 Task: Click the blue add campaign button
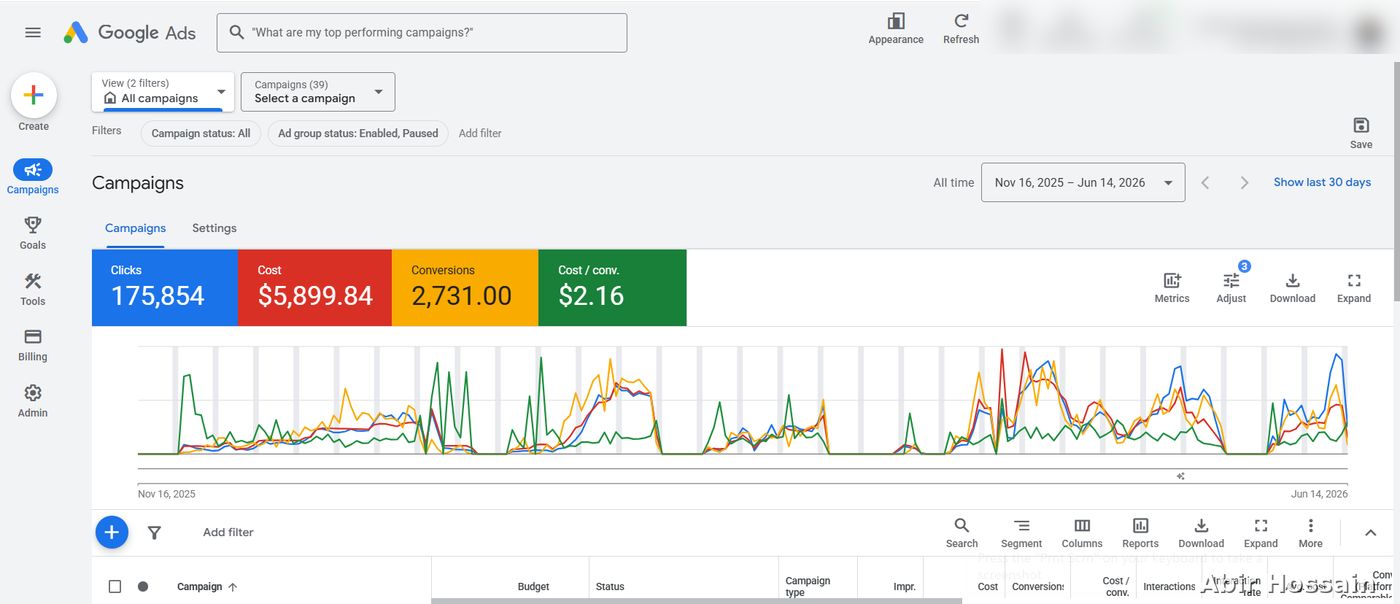[x=112, y=532]
